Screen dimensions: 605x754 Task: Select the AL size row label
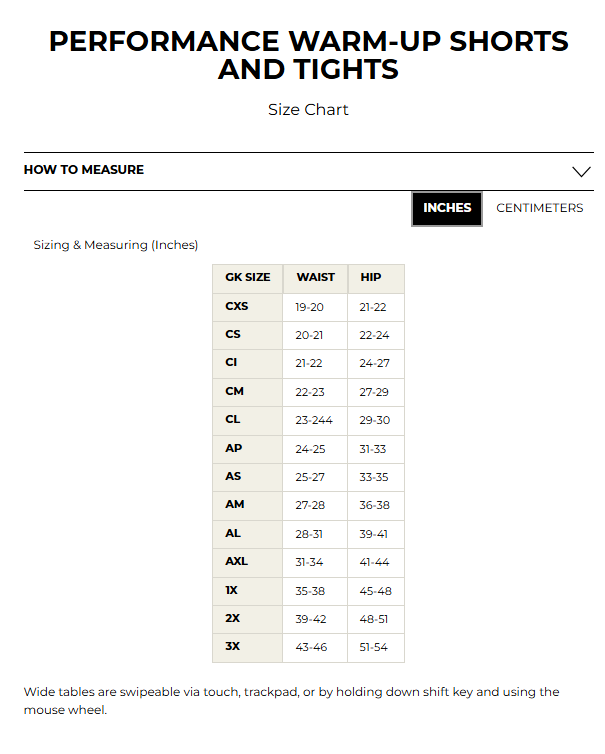point(233,533)
